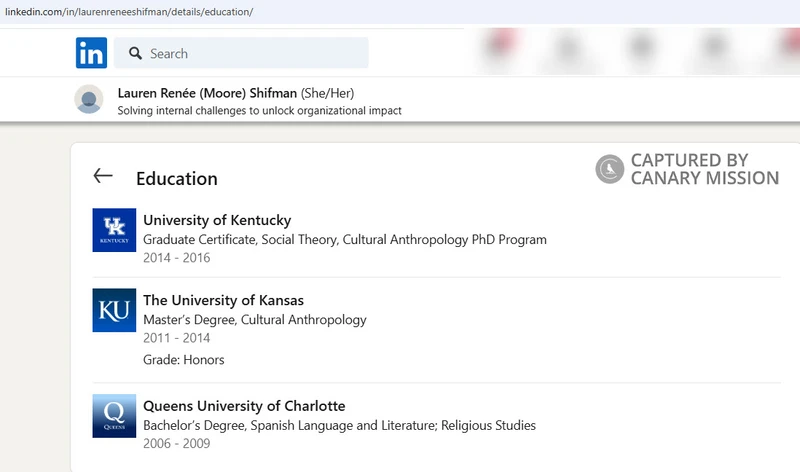Open The University of Kansas entry title
Image resolution: width=800 pixels, height=472 pixels.
pyautogui.click(x=223, y=300)
